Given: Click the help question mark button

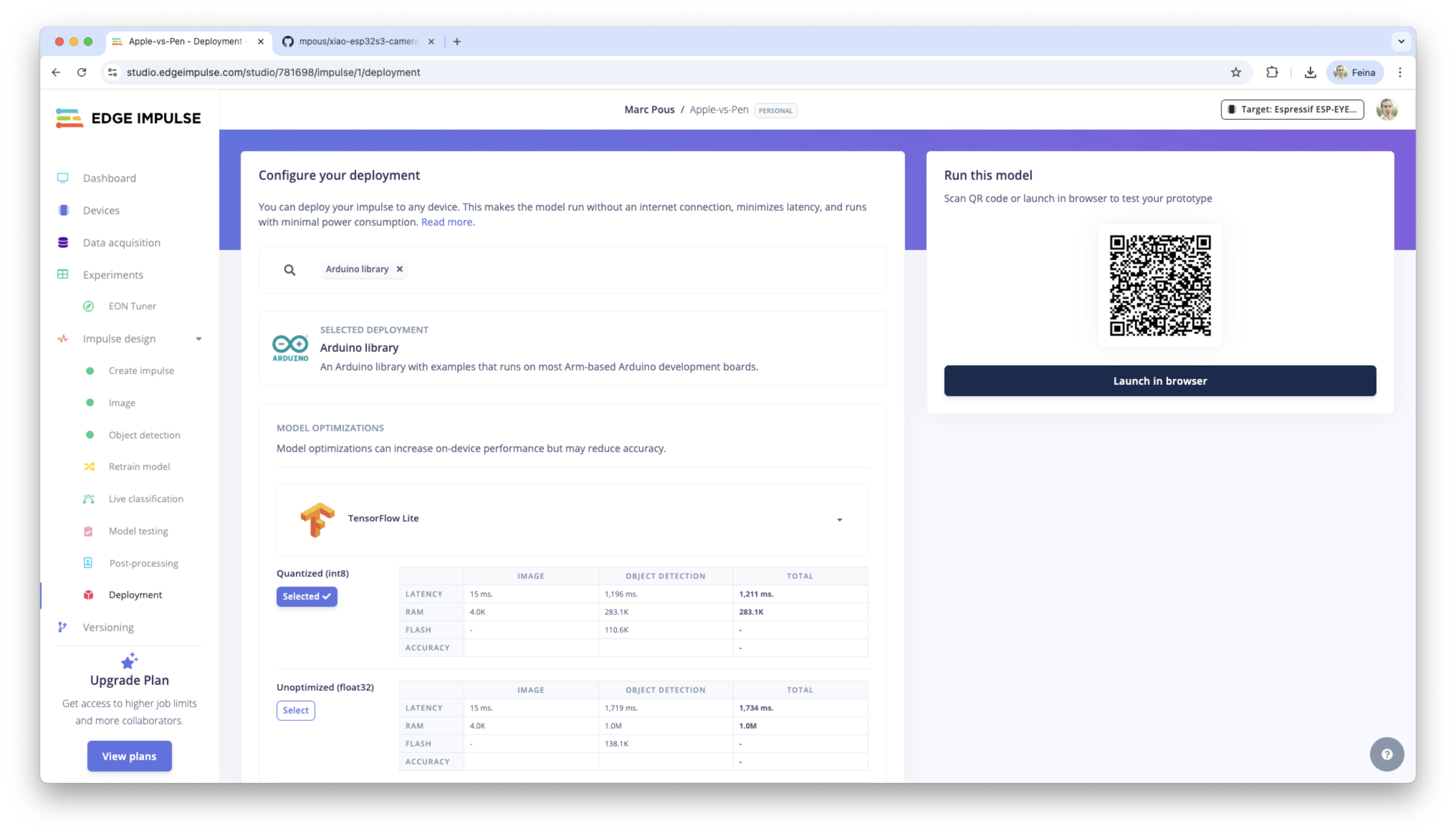Looking at the screenshot, I should (1386, 754).
